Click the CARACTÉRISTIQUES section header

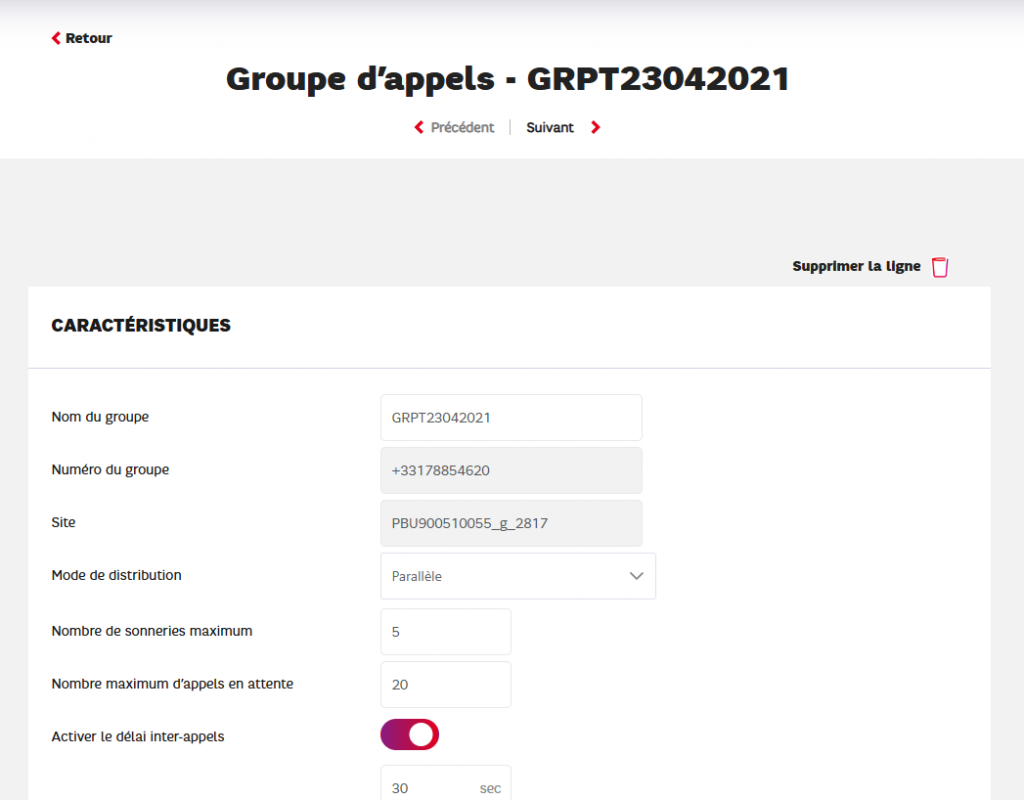click(x=141, y=326)
